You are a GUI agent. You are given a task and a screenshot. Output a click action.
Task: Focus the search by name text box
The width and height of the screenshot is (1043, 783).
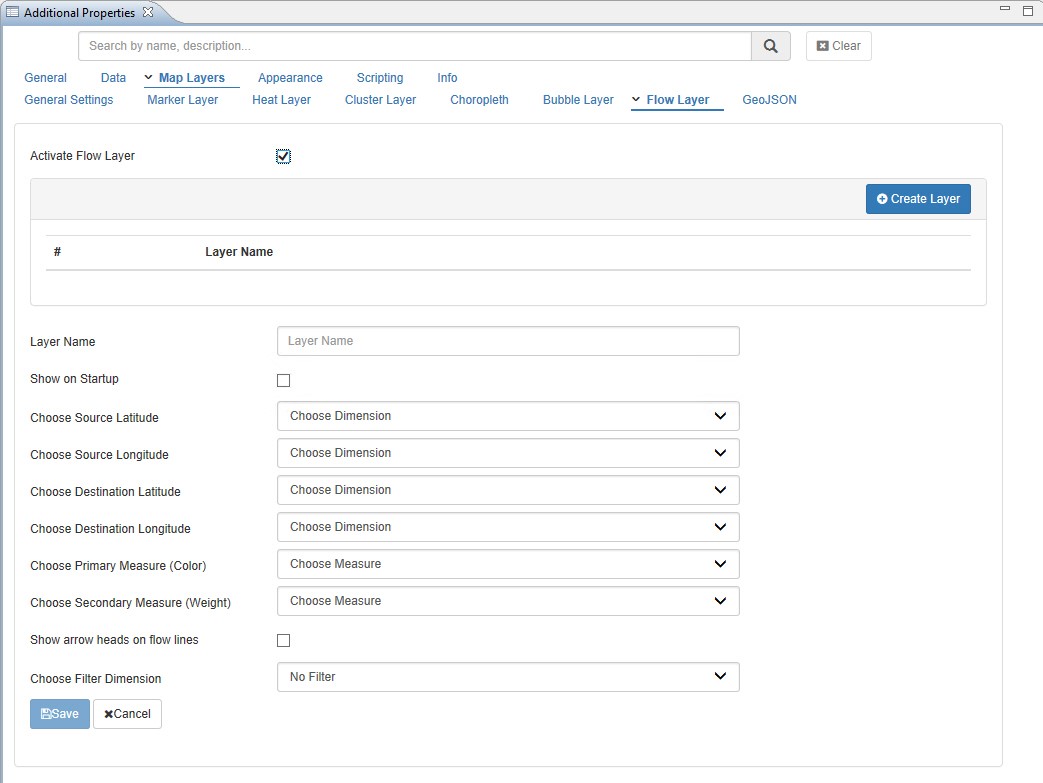click(x=415, y=46)
